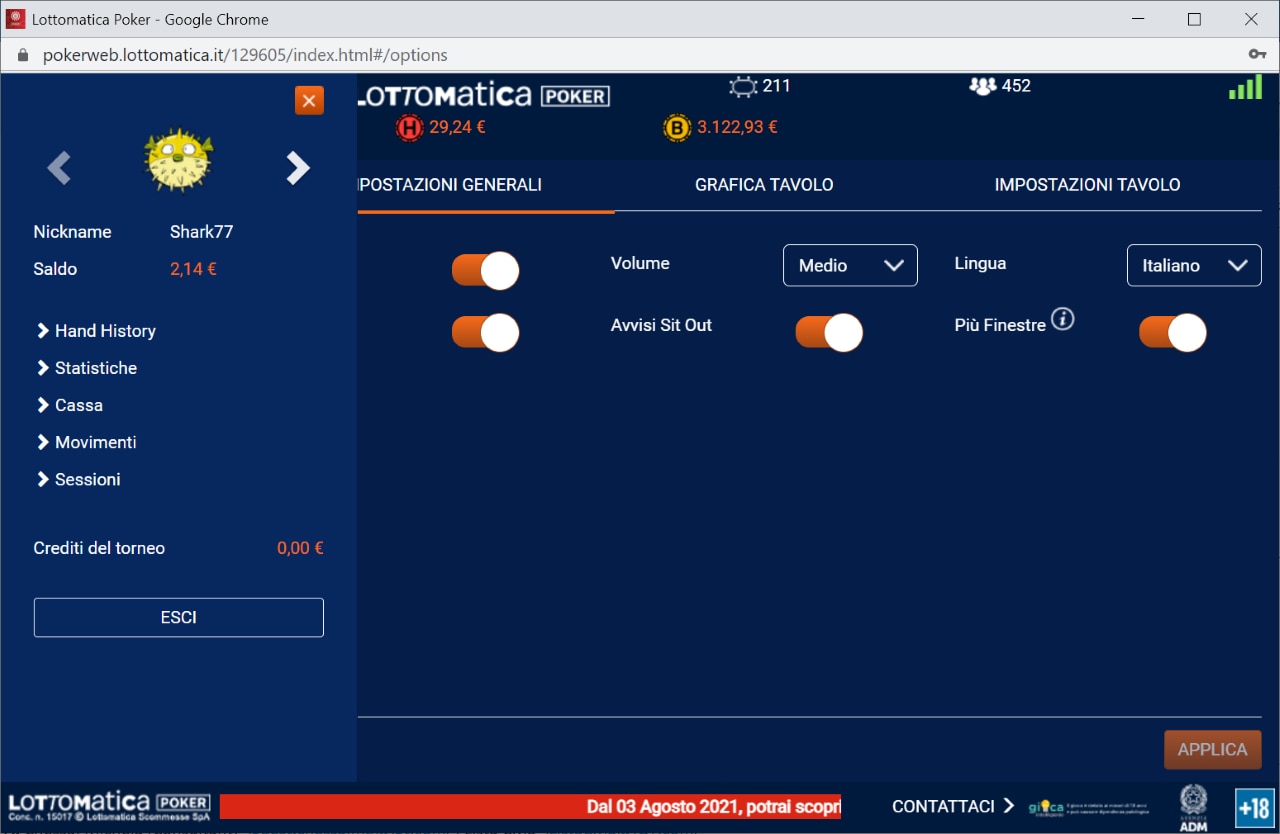1280x834 pixels.
Task: Click the arrow next to CONTATTACI
Action: coord(1008,806)
